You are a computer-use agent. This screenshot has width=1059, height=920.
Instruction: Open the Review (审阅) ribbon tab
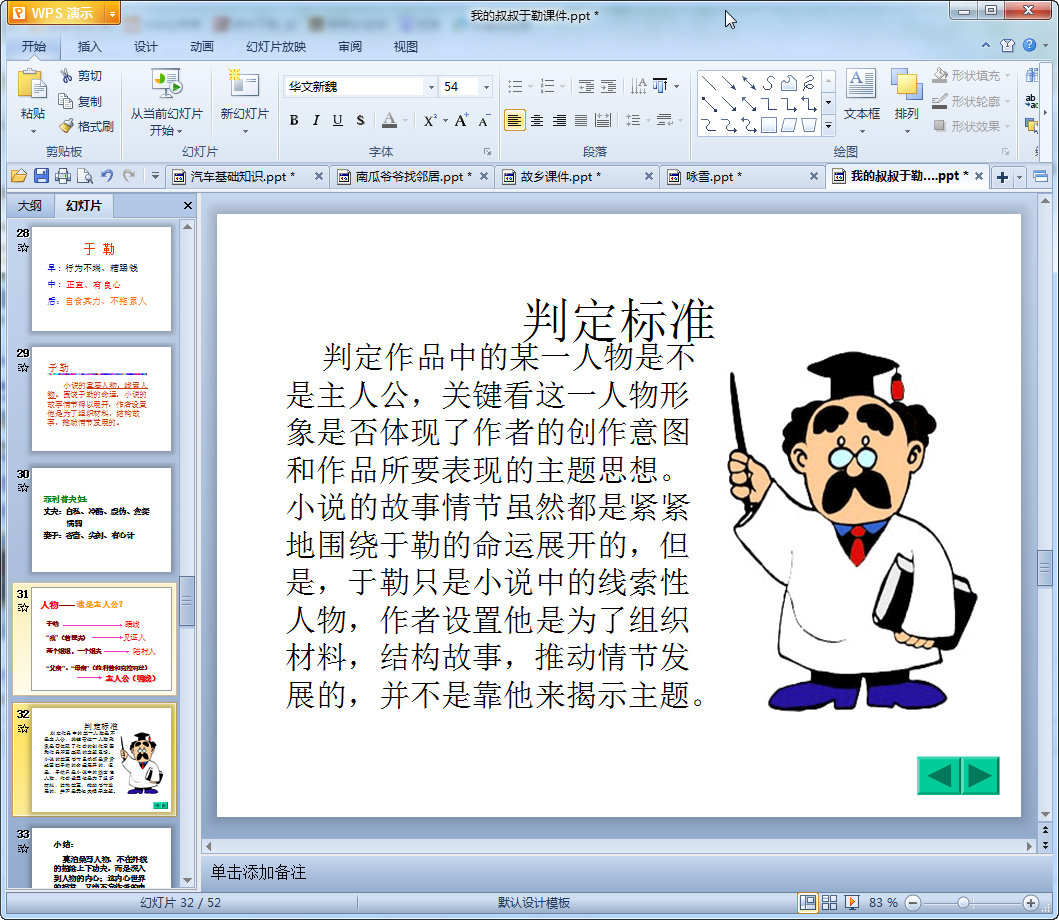[350, 47]
